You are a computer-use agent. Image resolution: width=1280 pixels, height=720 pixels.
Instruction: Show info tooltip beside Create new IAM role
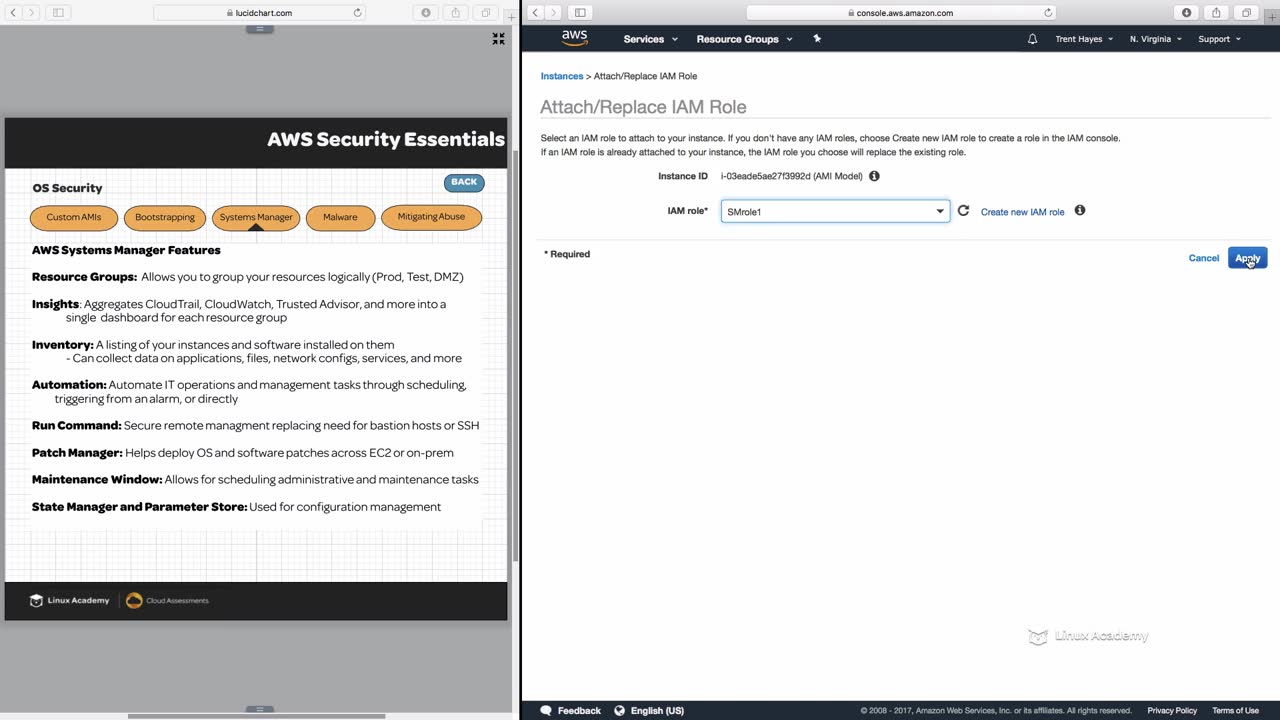[1080, 211]
